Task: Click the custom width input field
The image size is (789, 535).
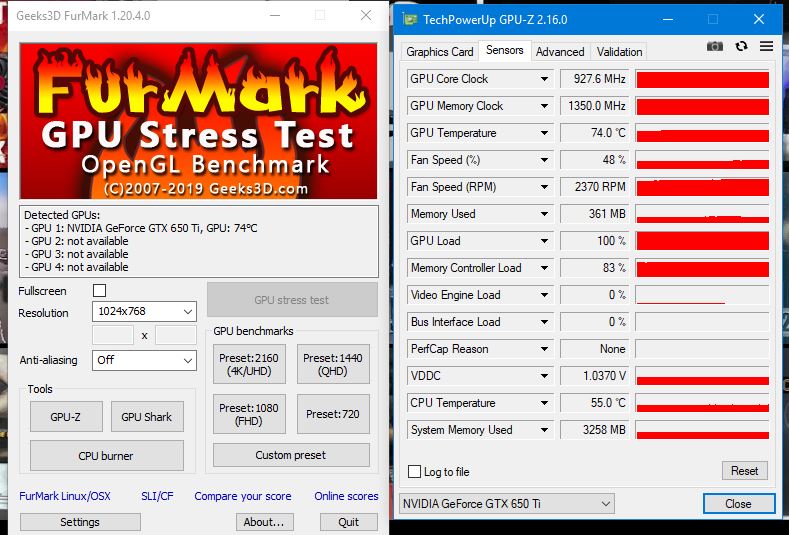Action: [x=113, y=336]
